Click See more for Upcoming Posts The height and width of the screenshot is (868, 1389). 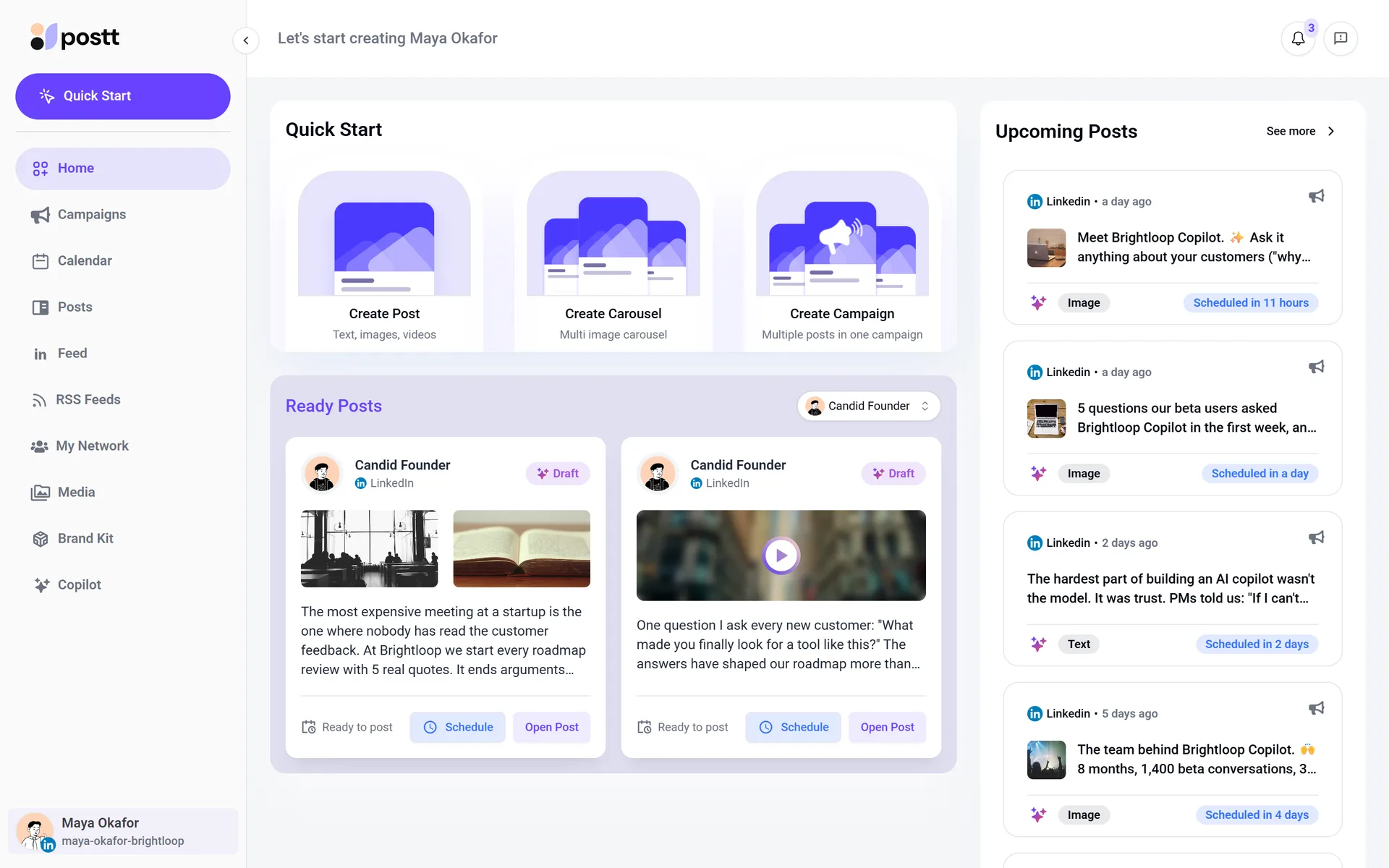[1300, 132]
